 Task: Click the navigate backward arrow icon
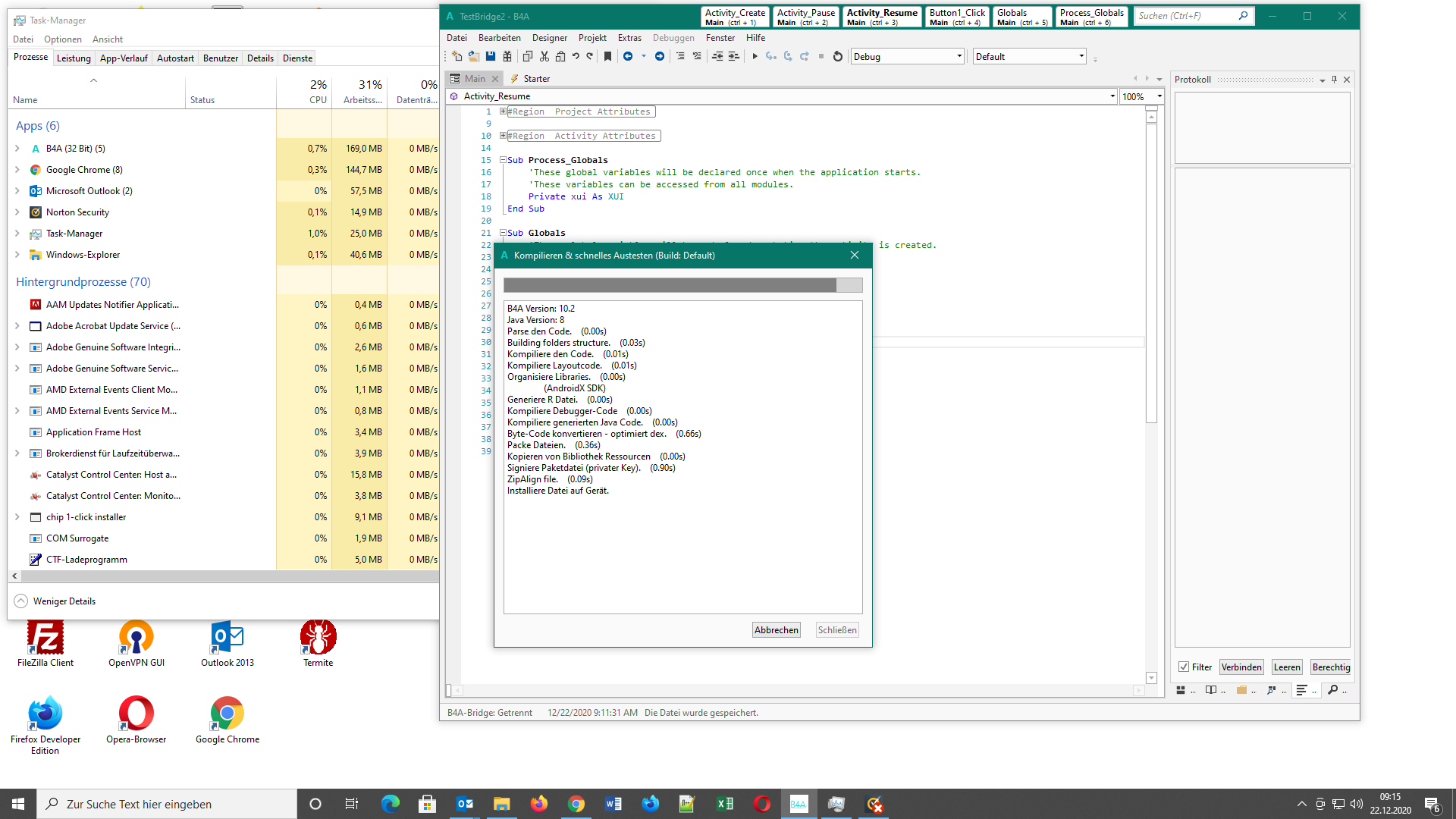point(628,56)
